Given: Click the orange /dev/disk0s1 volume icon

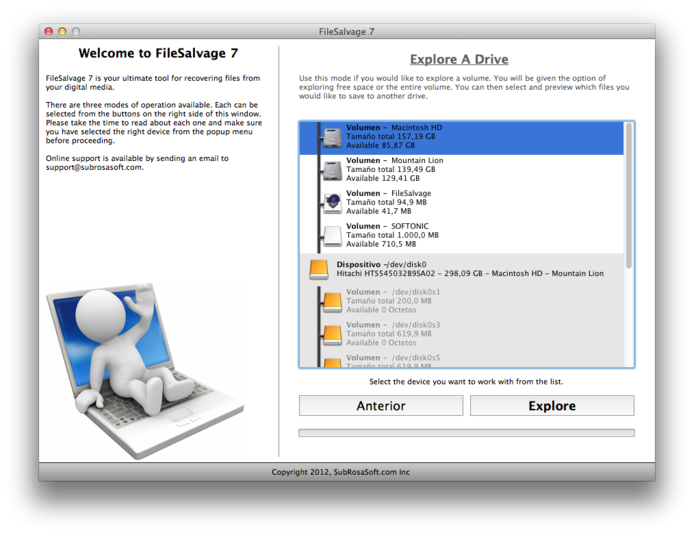Looking at the screenshot, I should click(332, 302).
